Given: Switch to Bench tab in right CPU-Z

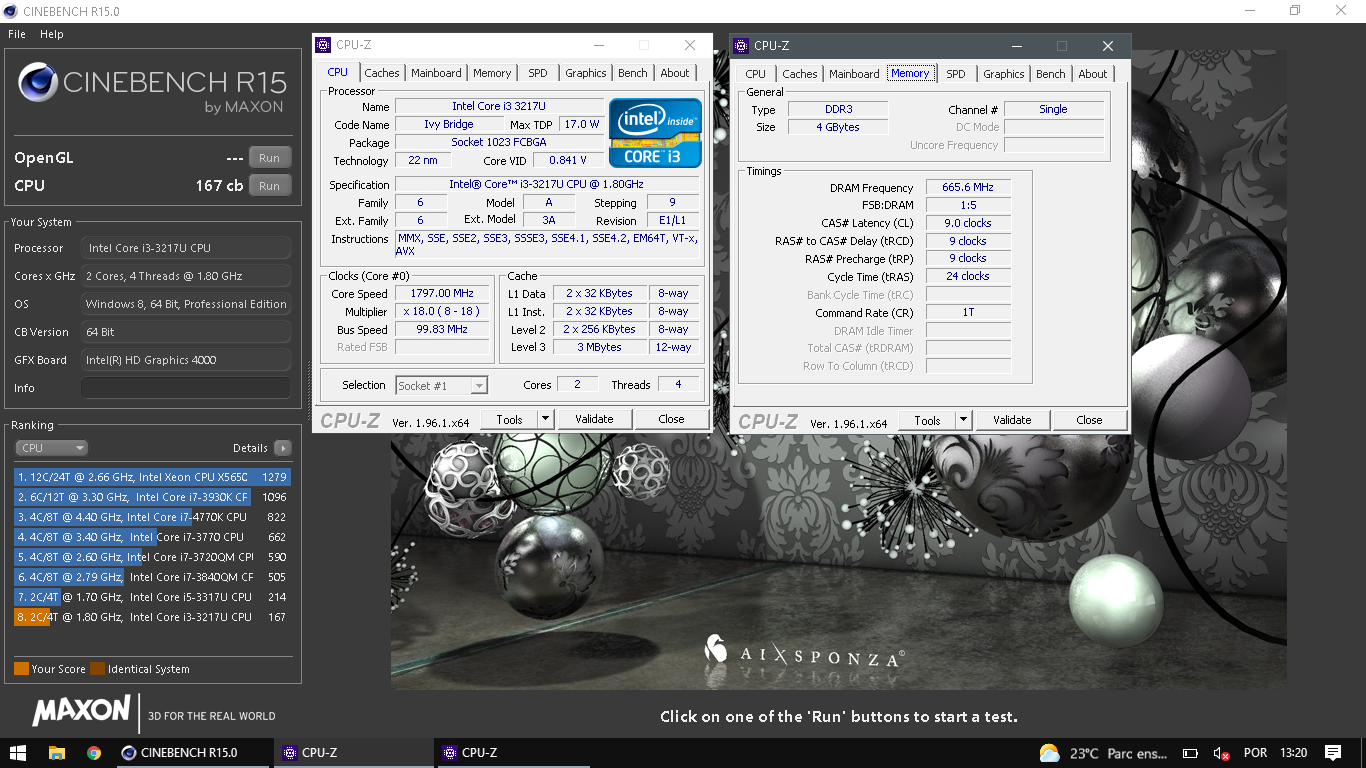Looking at the screenshot, I should (x=1051, y=74).
